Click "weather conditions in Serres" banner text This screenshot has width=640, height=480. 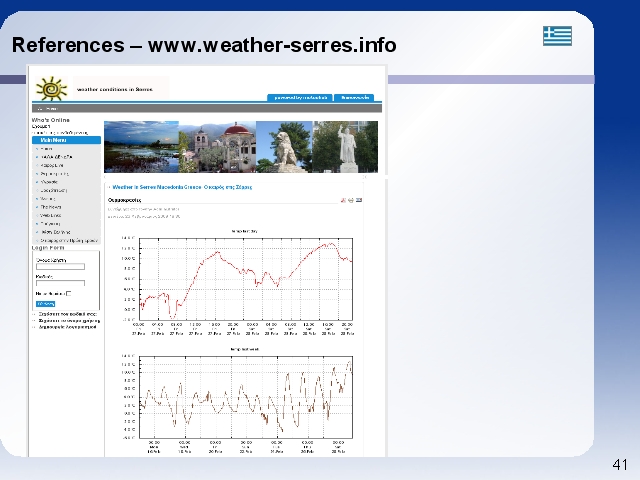coord(115,89)
